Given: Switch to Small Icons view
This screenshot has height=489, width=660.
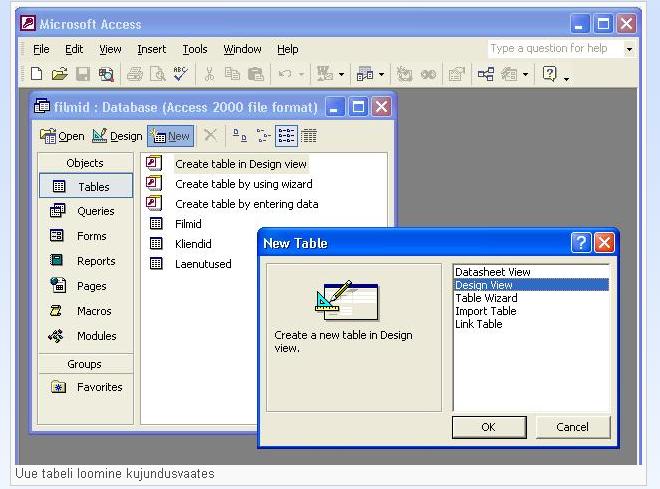Looking at the screenshot, I should point(263,136).
